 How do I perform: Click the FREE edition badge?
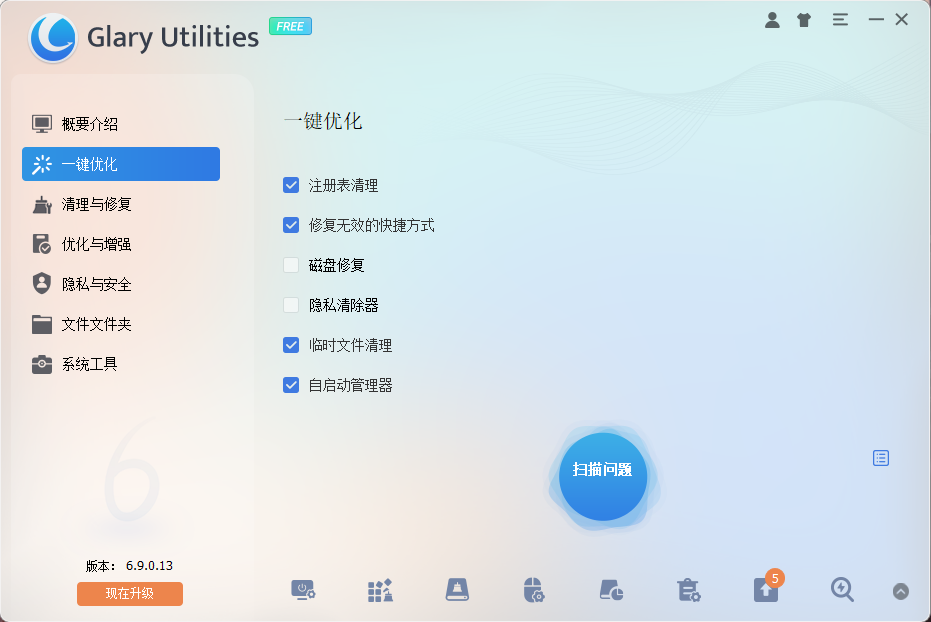[290, 26]
